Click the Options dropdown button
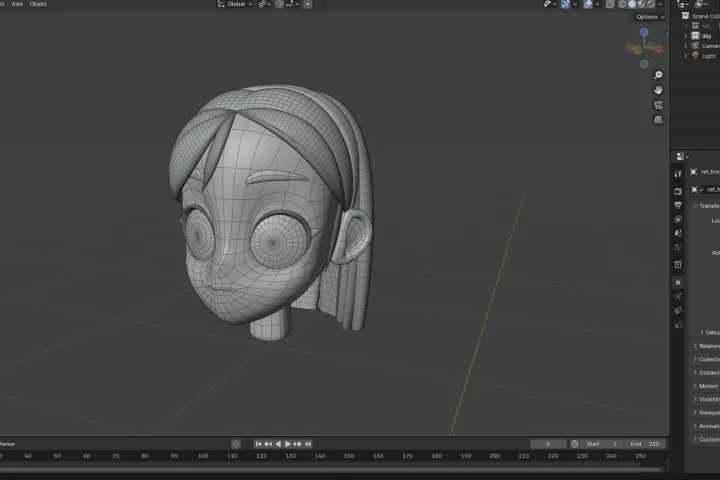This screenshot has height=480, width=720. (x=648, y=17)
